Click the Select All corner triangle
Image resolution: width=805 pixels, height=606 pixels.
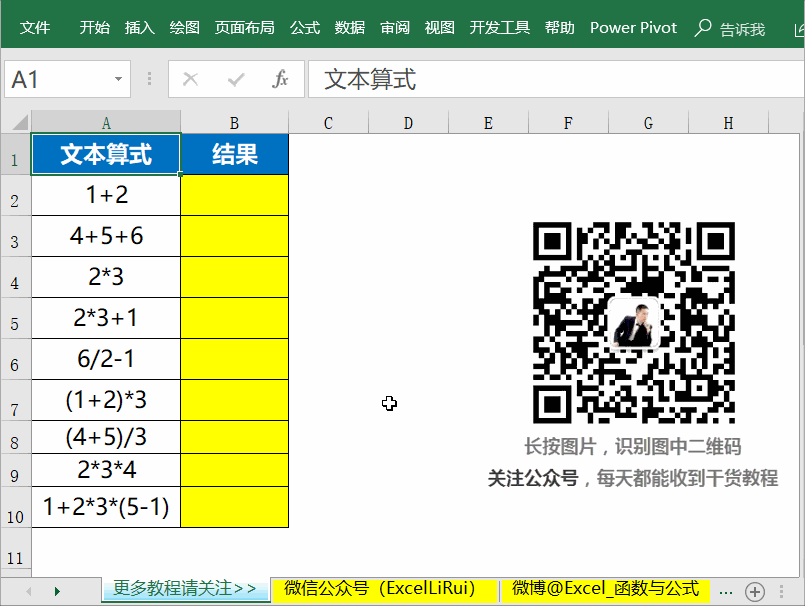(19, 123)
